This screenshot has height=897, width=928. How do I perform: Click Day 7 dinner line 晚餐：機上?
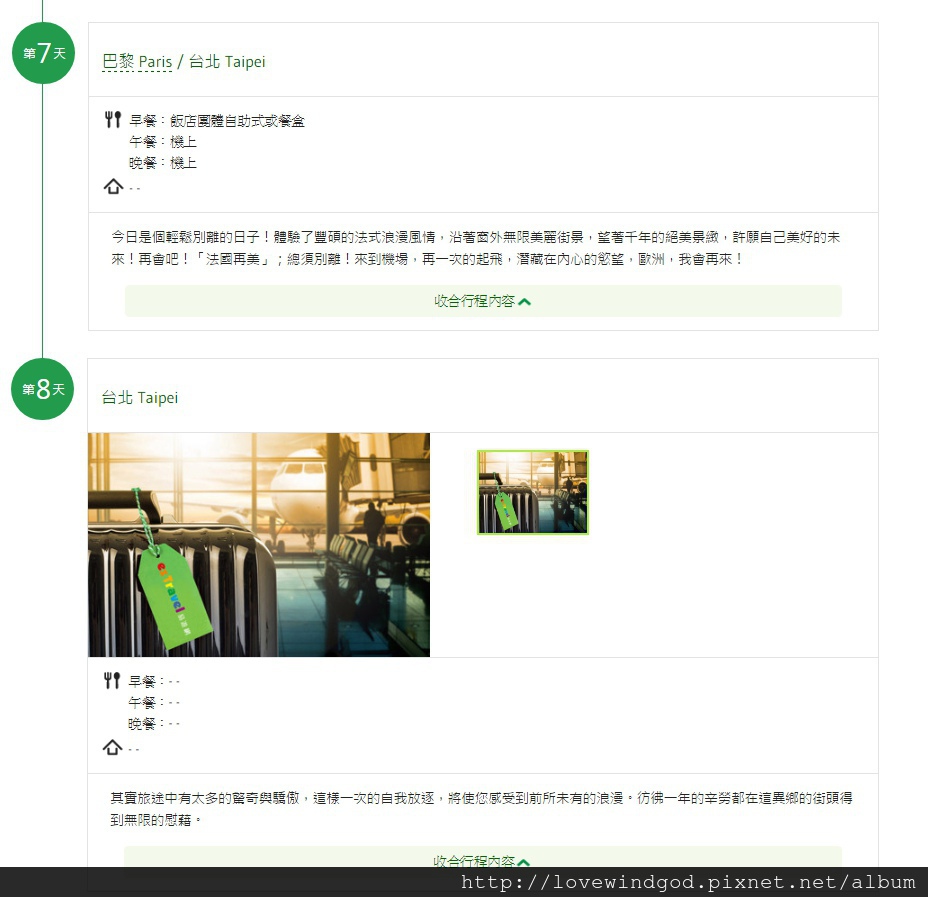(163, 163)
